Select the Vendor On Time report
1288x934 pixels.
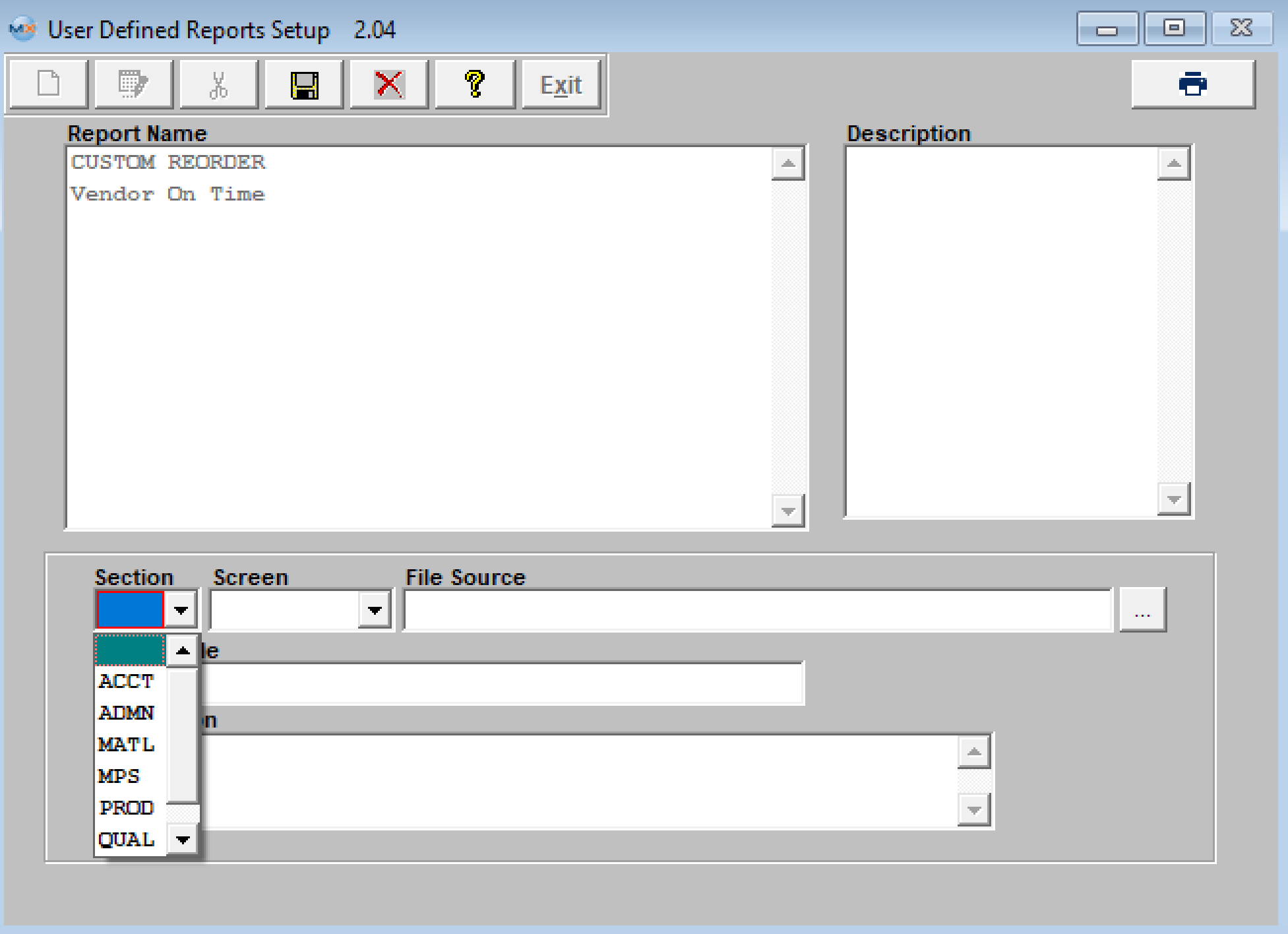coord(168,194)
